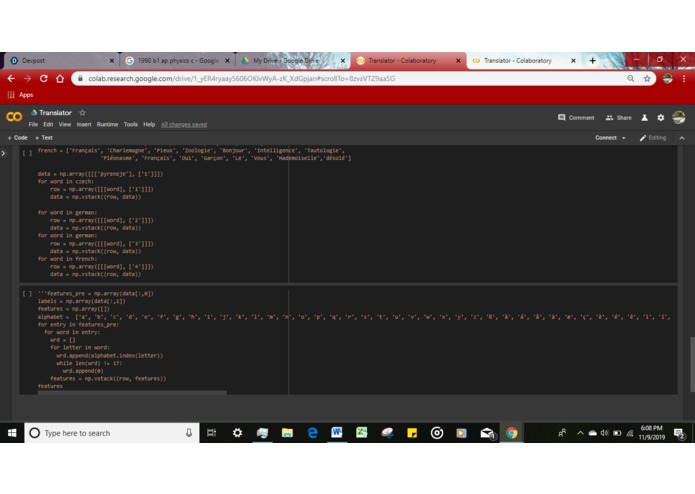Viewport: 695px width, 494px height.
Task: Open the Insert menu
Action: [84, 124]
